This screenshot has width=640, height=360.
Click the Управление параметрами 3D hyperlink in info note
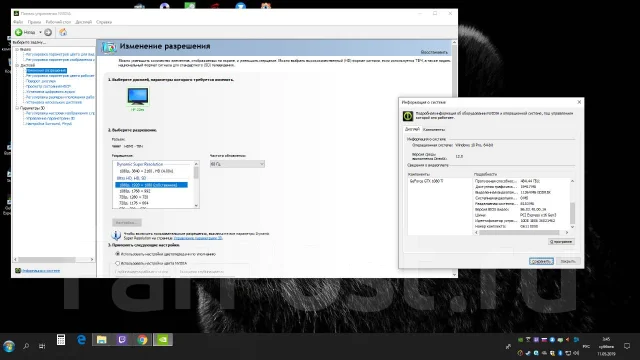(x=198, y=238)
